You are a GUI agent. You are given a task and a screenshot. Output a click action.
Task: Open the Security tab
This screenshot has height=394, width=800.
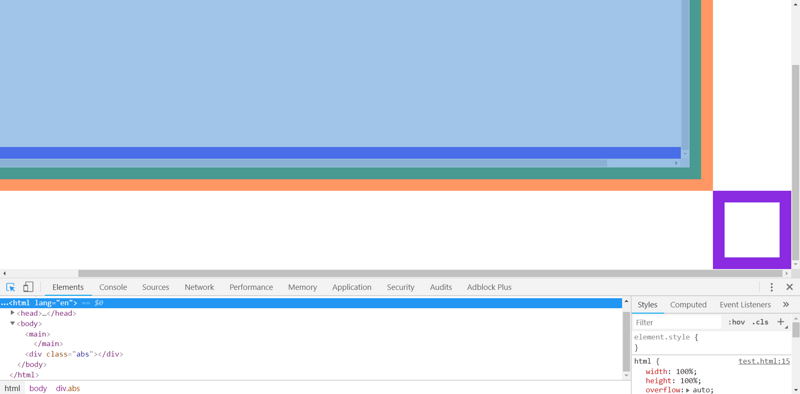[x=401, y=287]
